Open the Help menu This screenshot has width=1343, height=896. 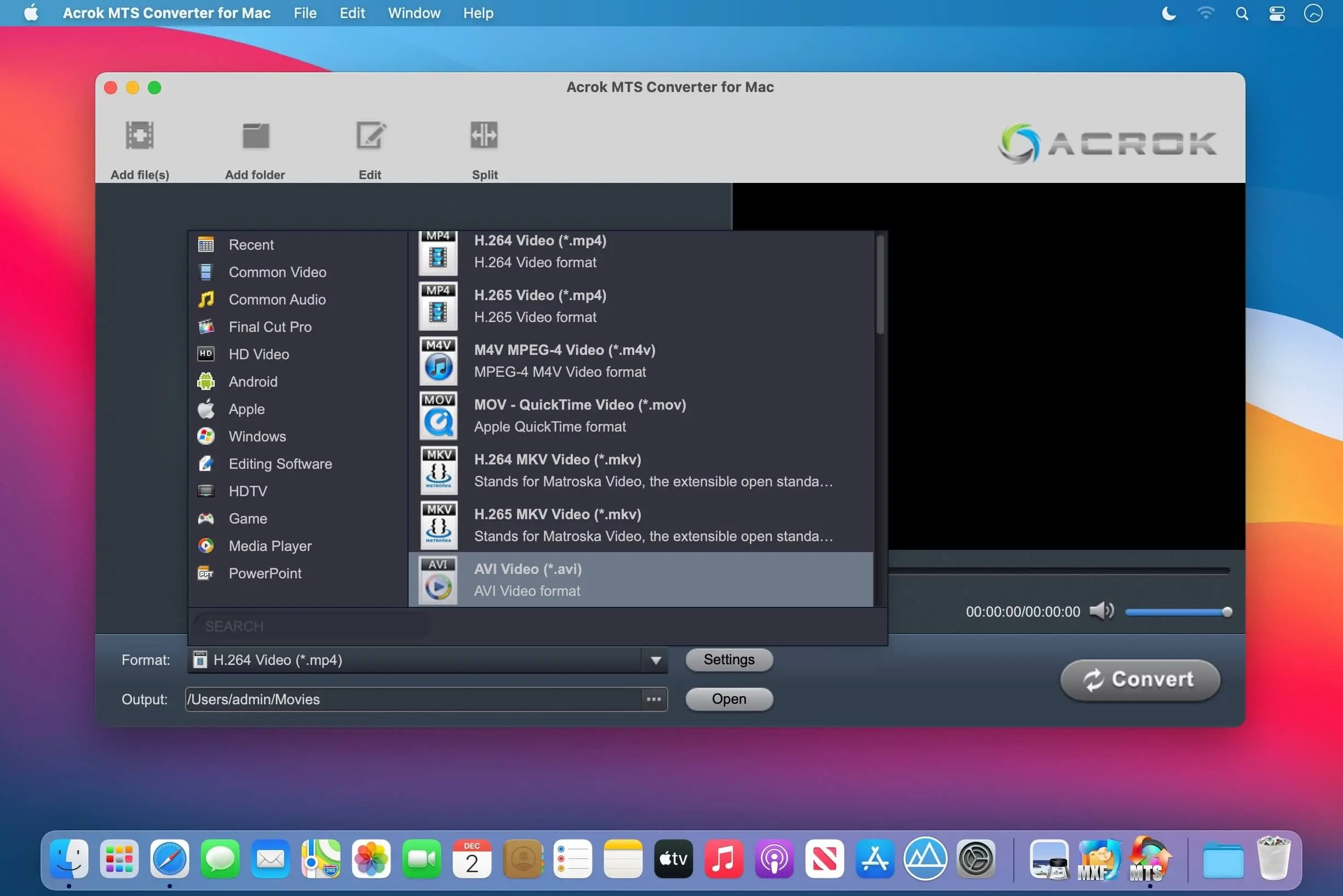[x=478, y=13]
